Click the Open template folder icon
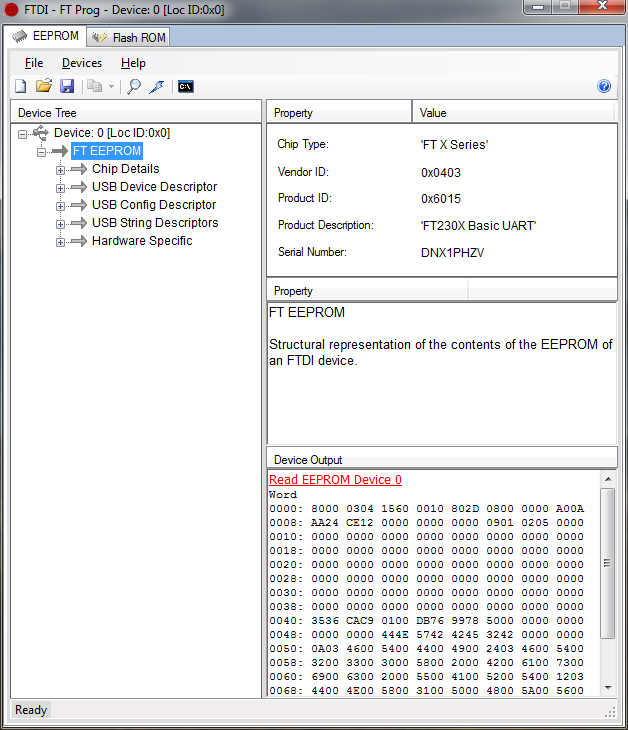 coord(44,86)
